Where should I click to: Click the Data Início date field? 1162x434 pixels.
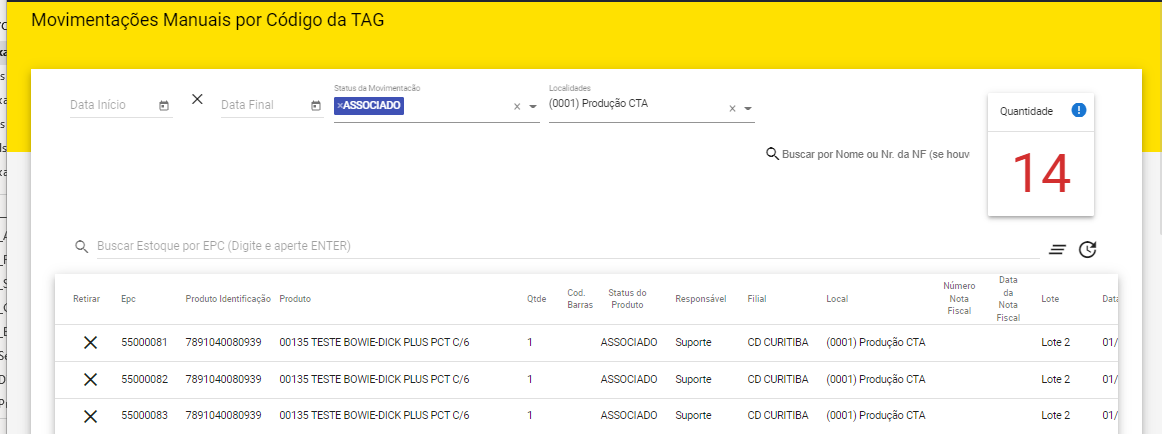[112, 105]
